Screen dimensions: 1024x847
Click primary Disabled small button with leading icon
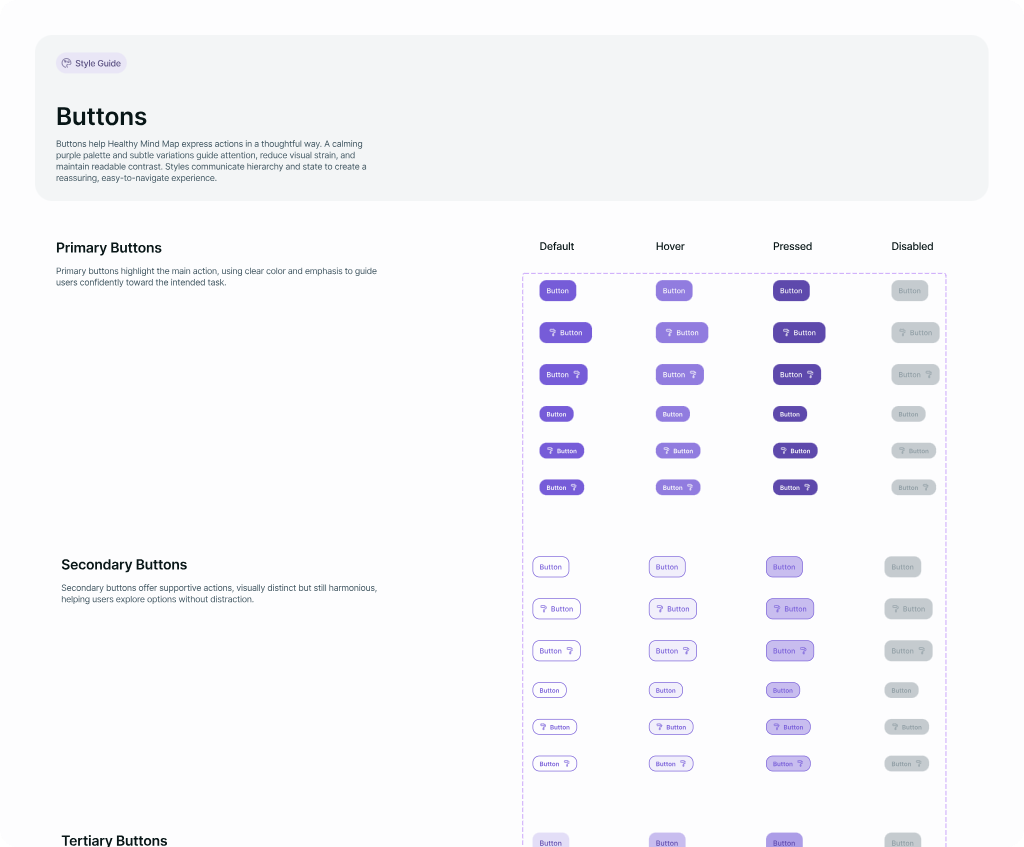point(914,451)
